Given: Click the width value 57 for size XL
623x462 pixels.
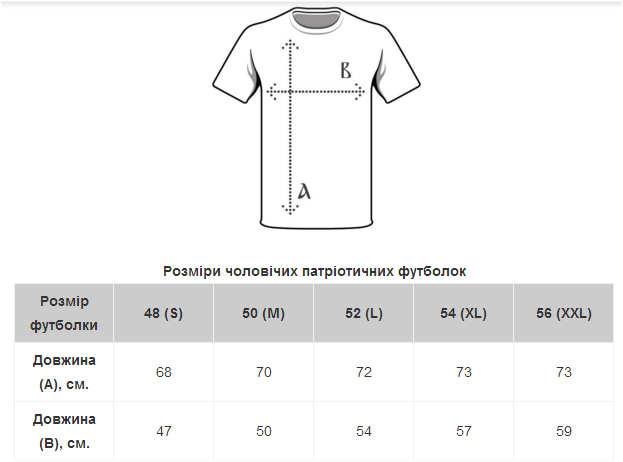Looking at the screenshot, I should [463, 431].
